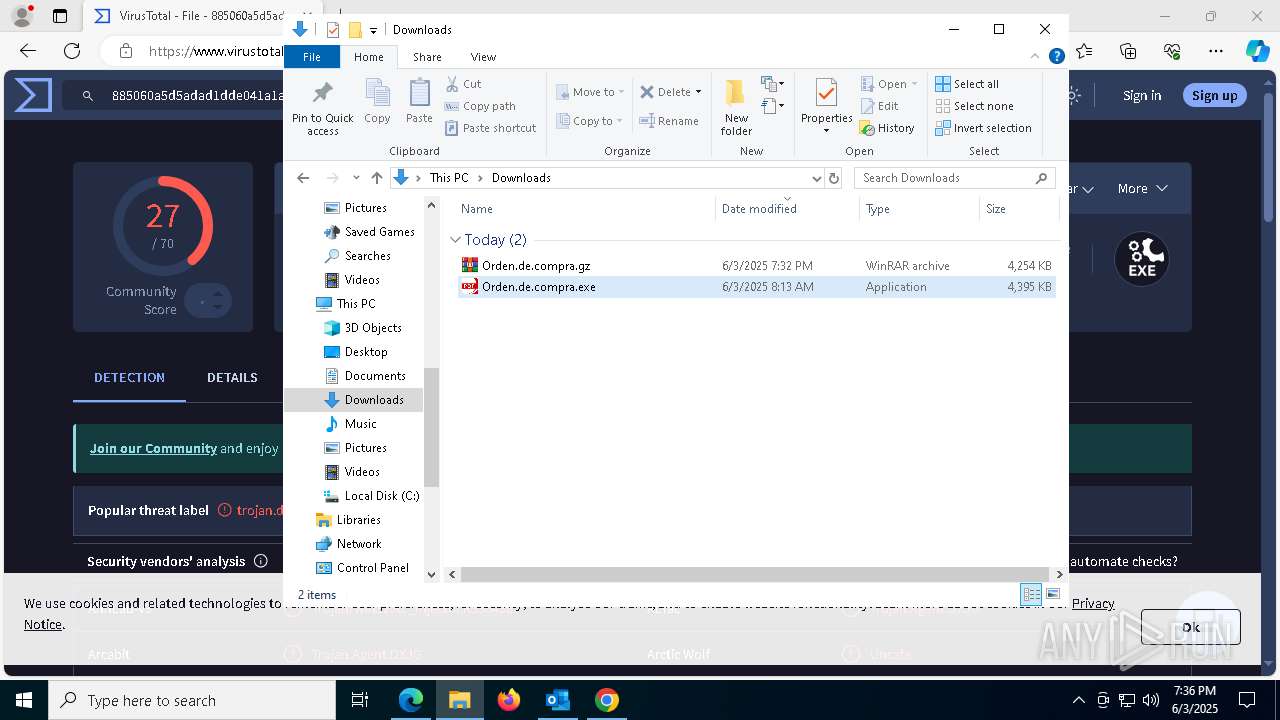
Task: Select Network in navigation pane
Action: 348,544
